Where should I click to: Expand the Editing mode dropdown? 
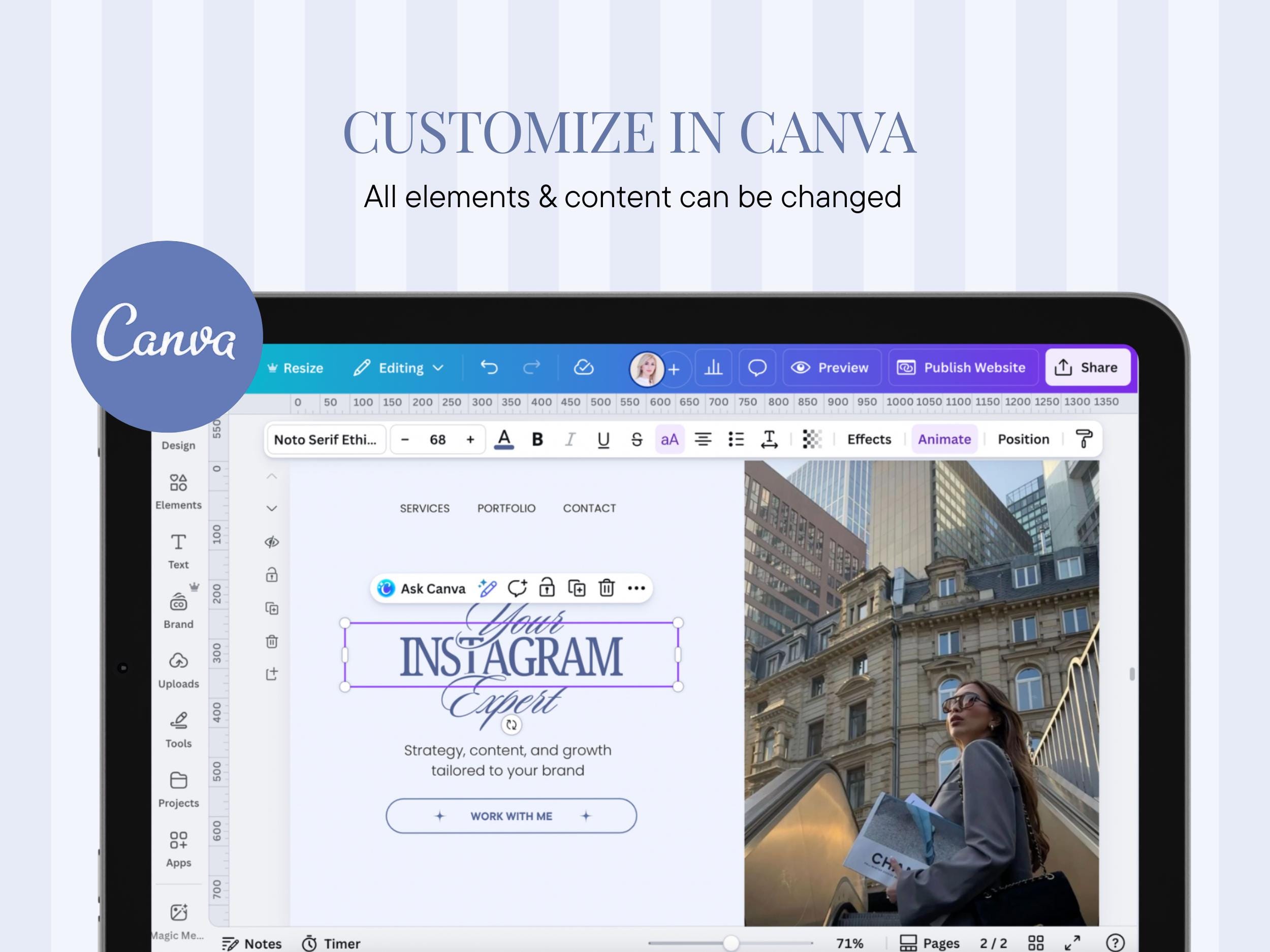point(398,367)
